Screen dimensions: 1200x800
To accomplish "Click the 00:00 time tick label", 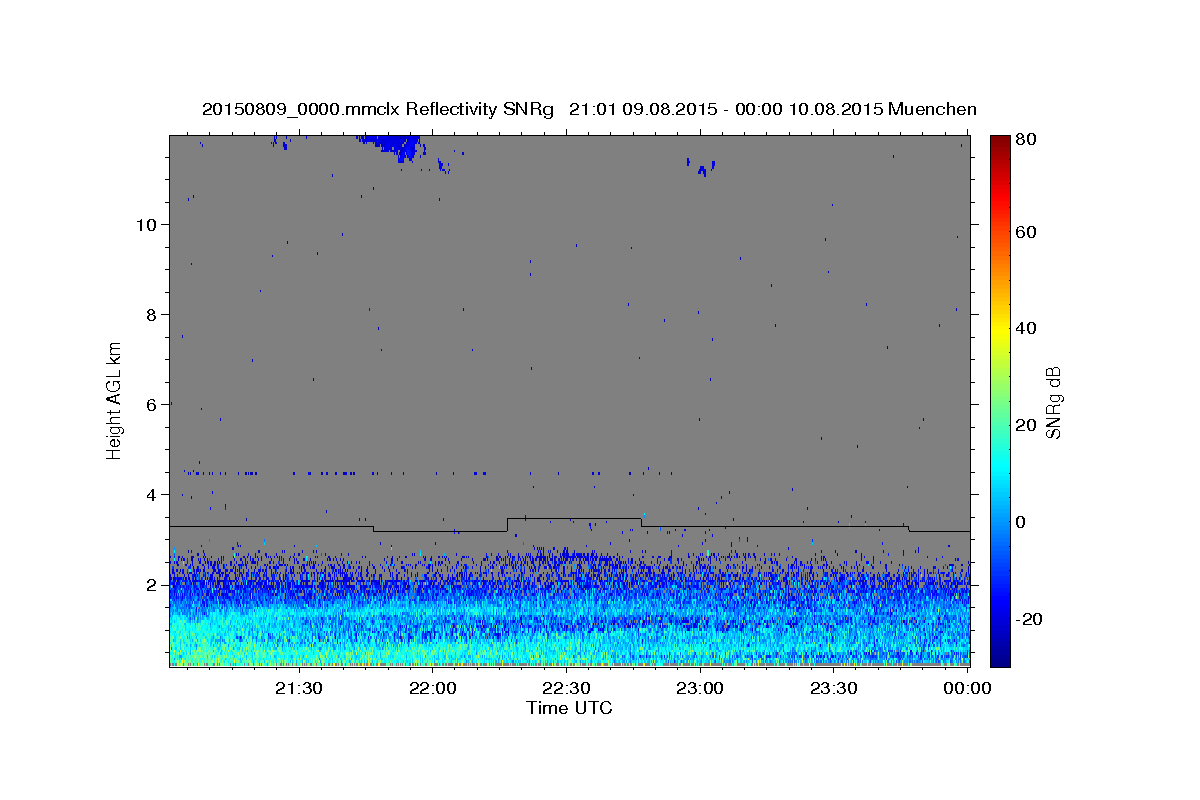I will pos(967,688).
